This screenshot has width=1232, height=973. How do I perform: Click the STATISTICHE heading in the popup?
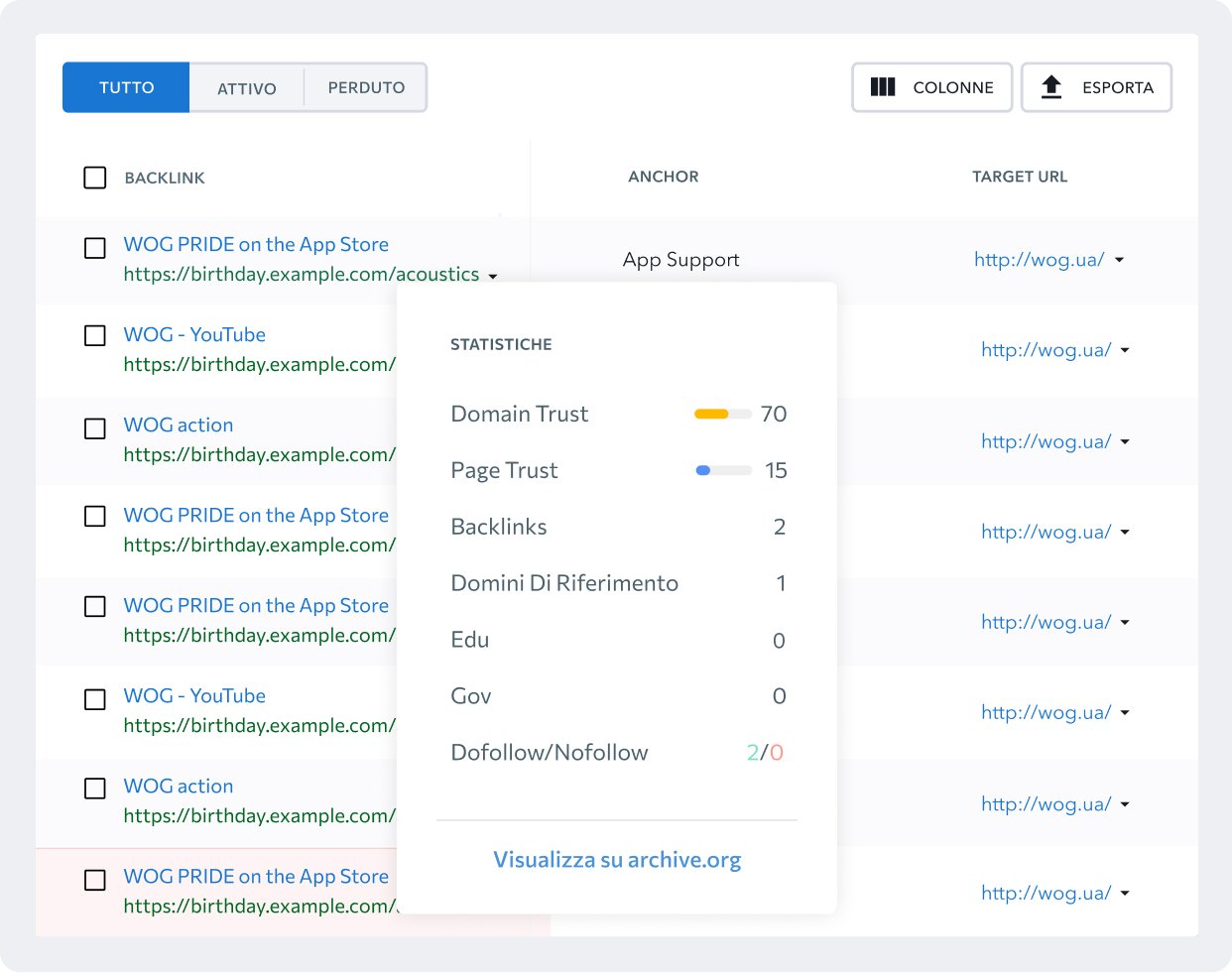coord(501,344)
